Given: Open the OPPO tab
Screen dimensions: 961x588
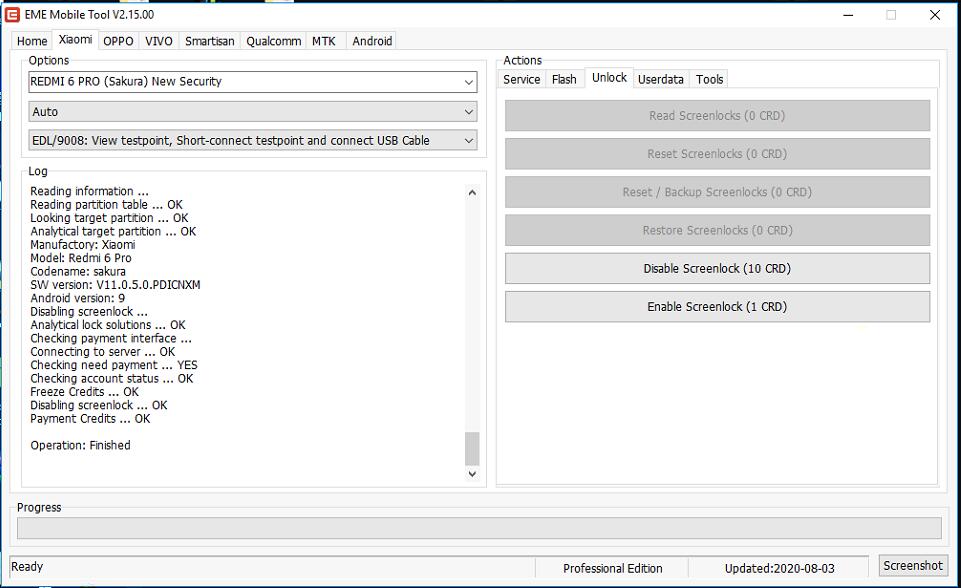Looking at the screenshot, I should (x=118, y=41).
